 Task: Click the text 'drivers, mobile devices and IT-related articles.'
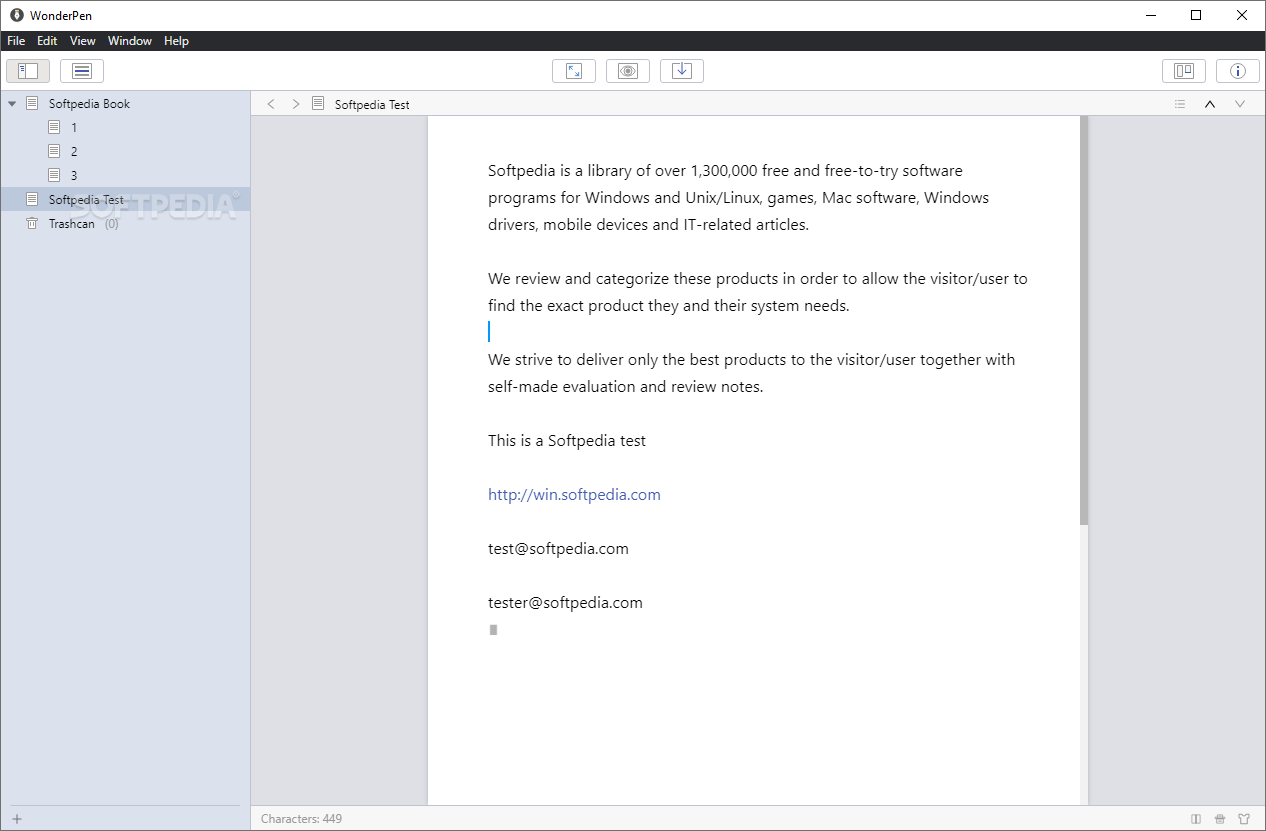point(648,225)
